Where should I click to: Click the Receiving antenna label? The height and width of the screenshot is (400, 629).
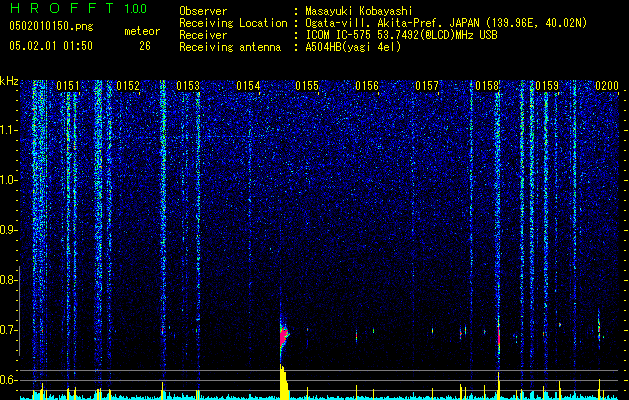(x=230, y=47)
